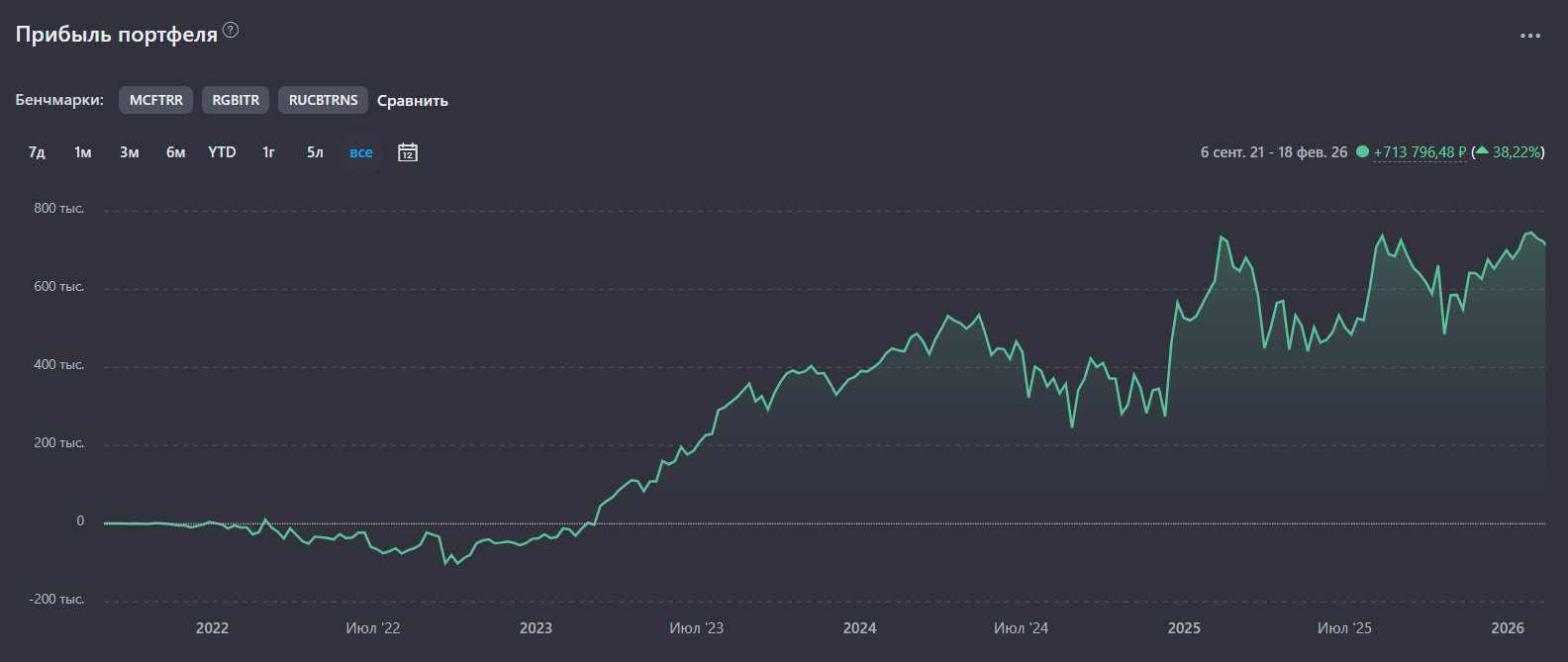Toggle the RUCBTRNS benchmark chip

point(323,100)
